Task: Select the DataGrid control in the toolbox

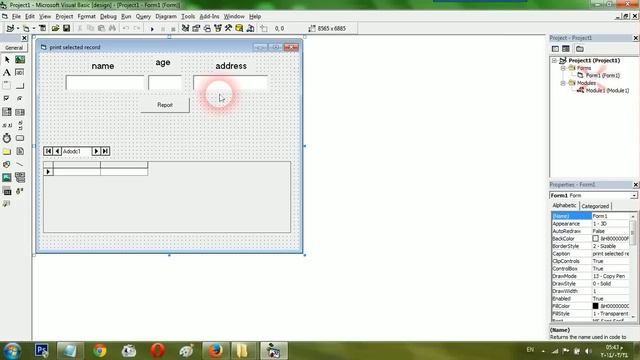Action: tap(7, 204)
